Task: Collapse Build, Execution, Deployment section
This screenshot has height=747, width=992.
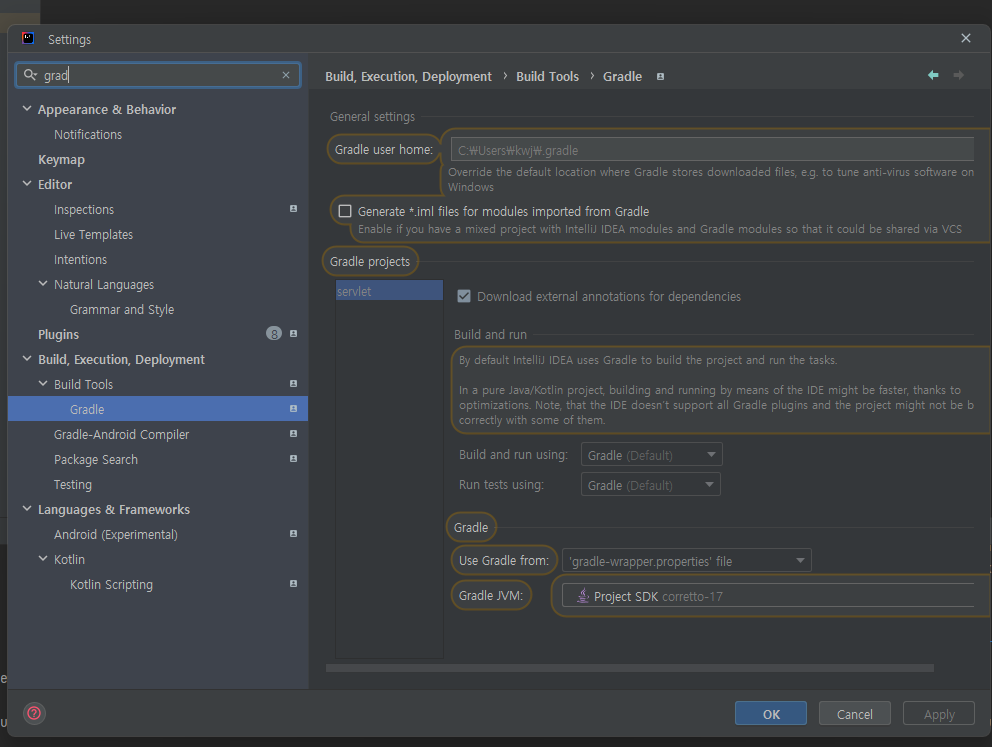Action: (27, 359)
